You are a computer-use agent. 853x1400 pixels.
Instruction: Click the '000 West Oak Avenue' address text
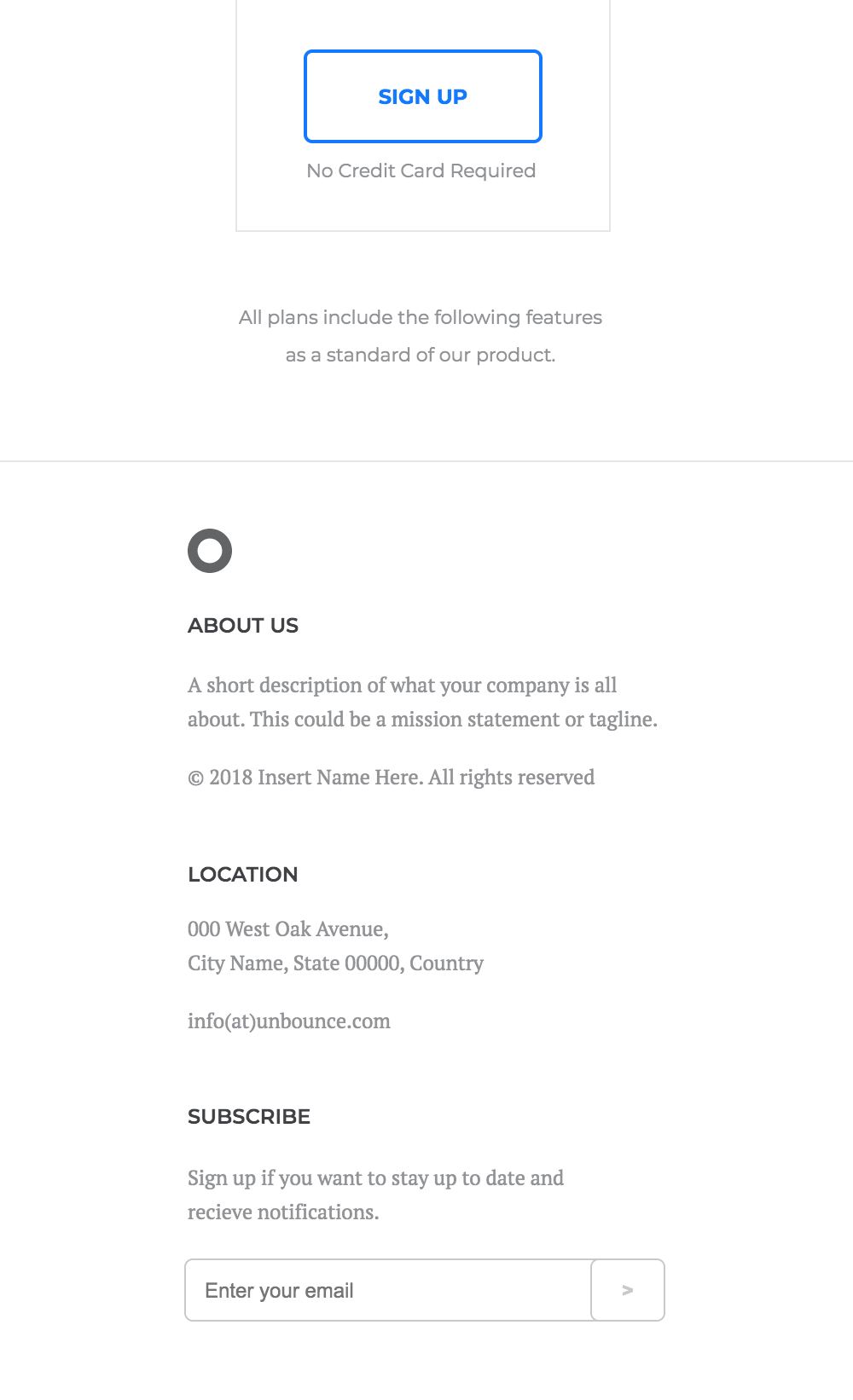coord(288,929)
